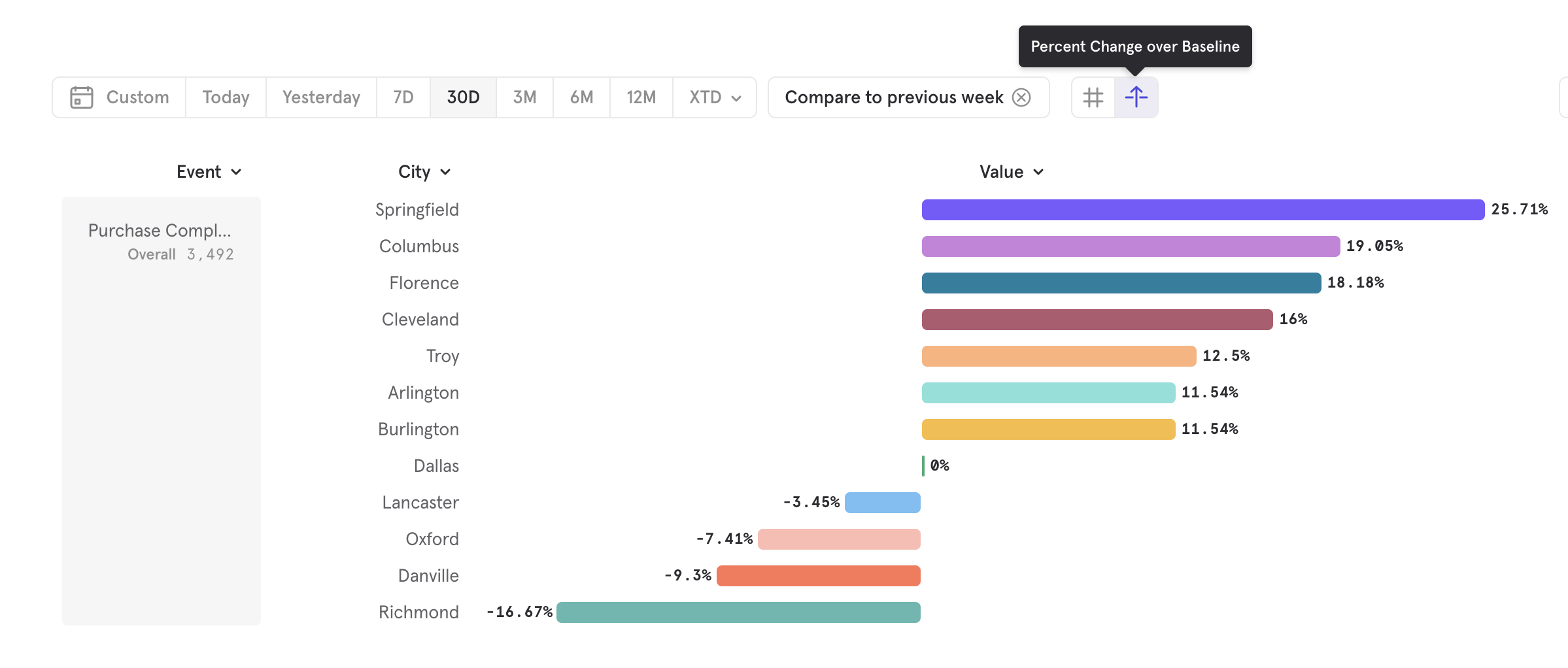Select the 12M range

coord(641,97)
